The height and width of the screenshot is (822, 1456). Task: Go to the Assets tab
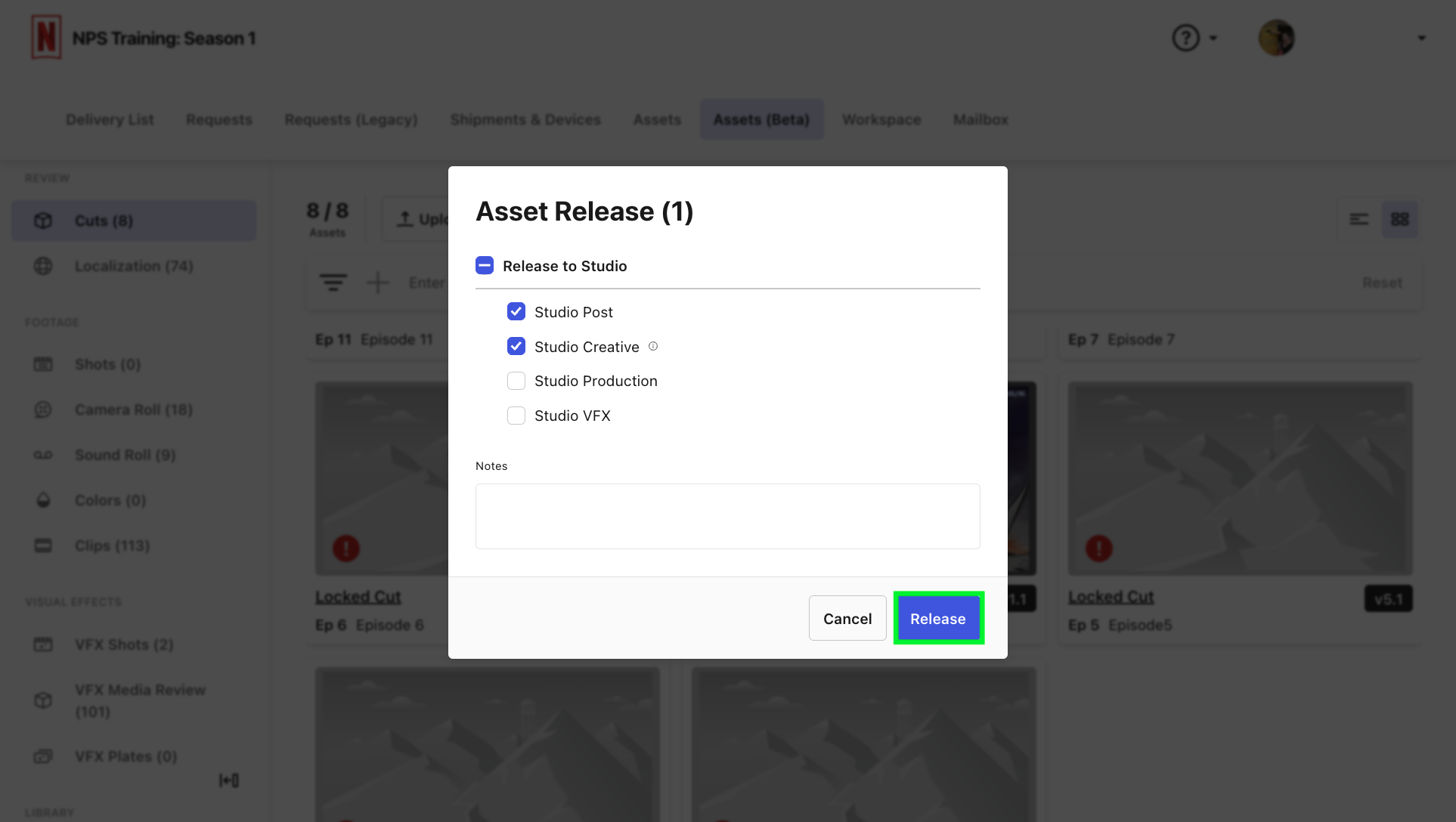pos(657,119)
